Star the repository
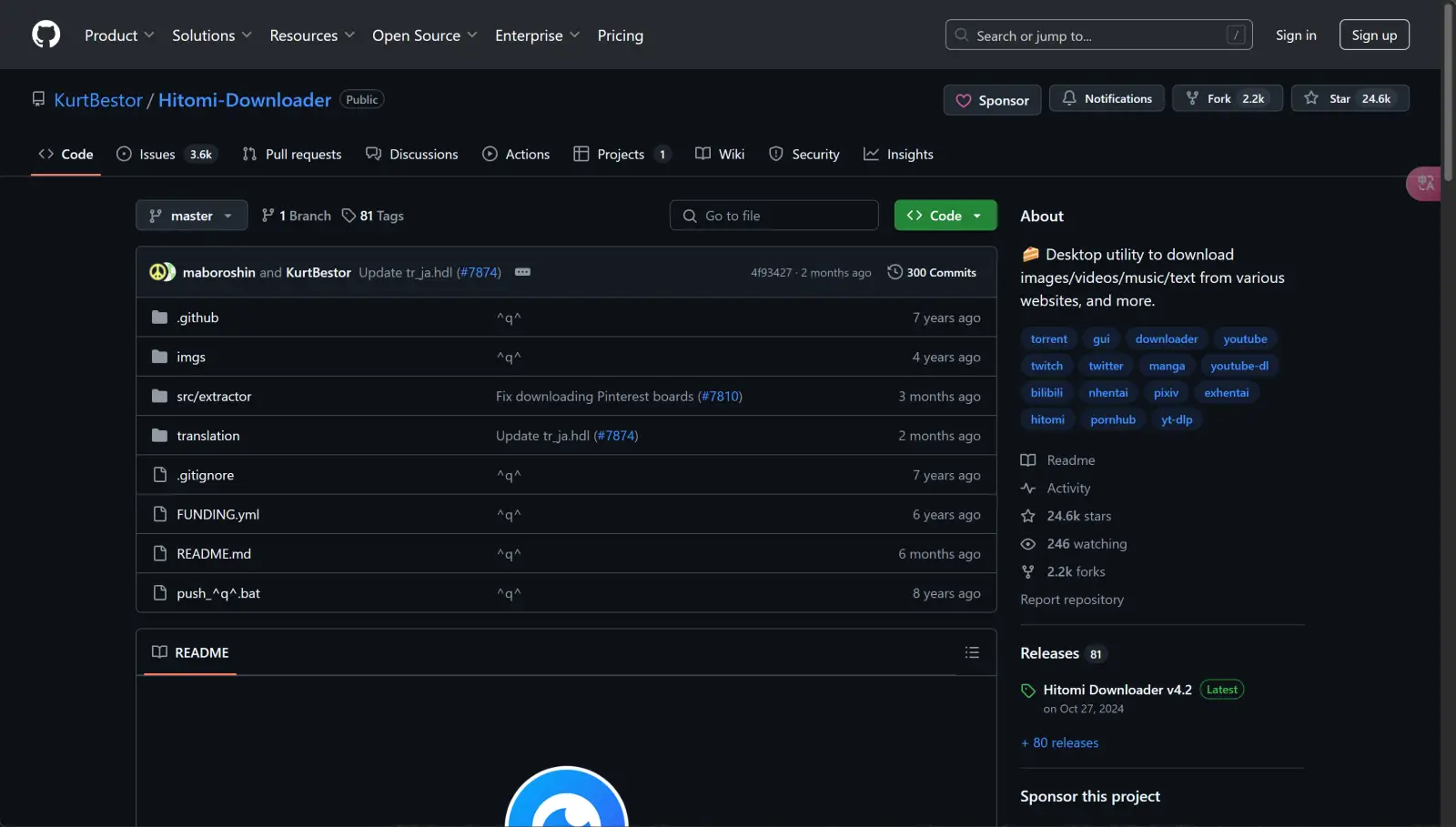1456x827 pixels. 1350,98
